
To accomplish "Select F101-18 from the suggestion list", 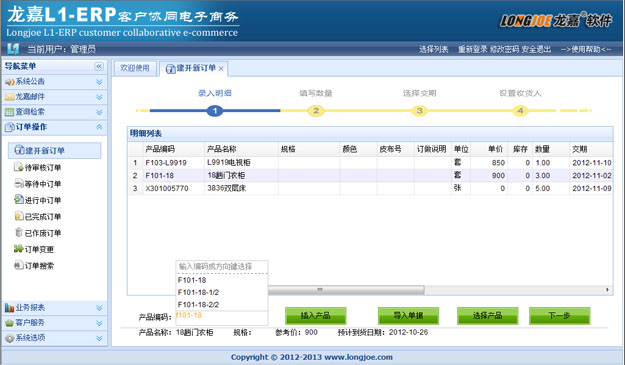I will click(x=222, y=280).
